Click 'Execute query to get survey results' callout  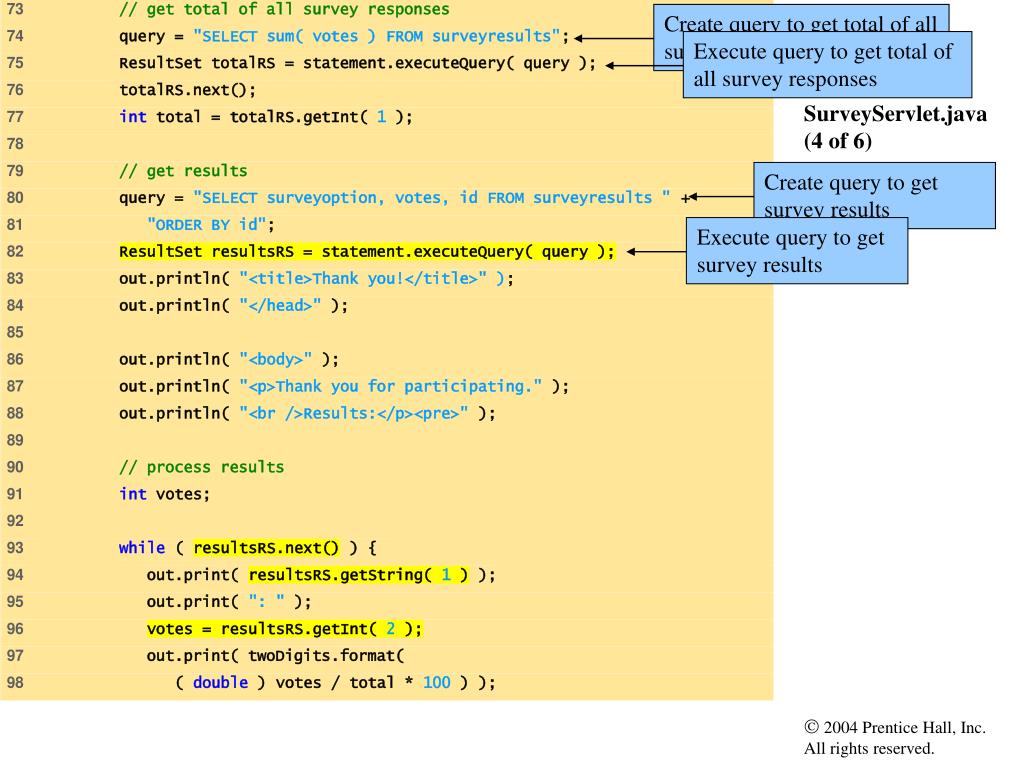[797, 251]
